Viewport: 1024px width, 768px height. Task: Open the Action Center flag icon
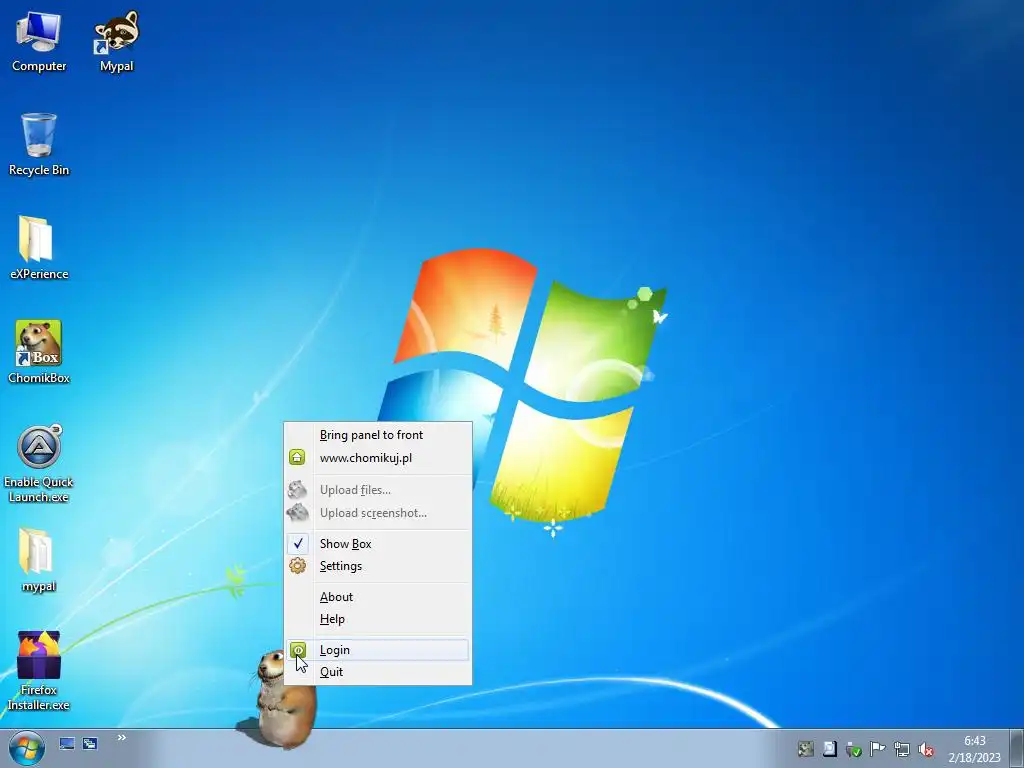coord(878,749)
